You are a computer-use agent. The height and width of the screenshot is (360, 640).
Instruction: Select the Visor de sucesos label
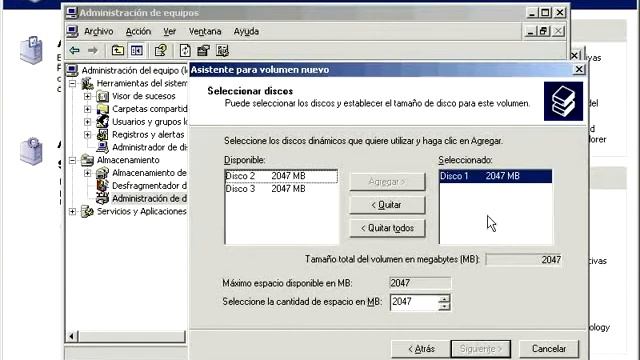pyautogui.click(x=144, y=96)
